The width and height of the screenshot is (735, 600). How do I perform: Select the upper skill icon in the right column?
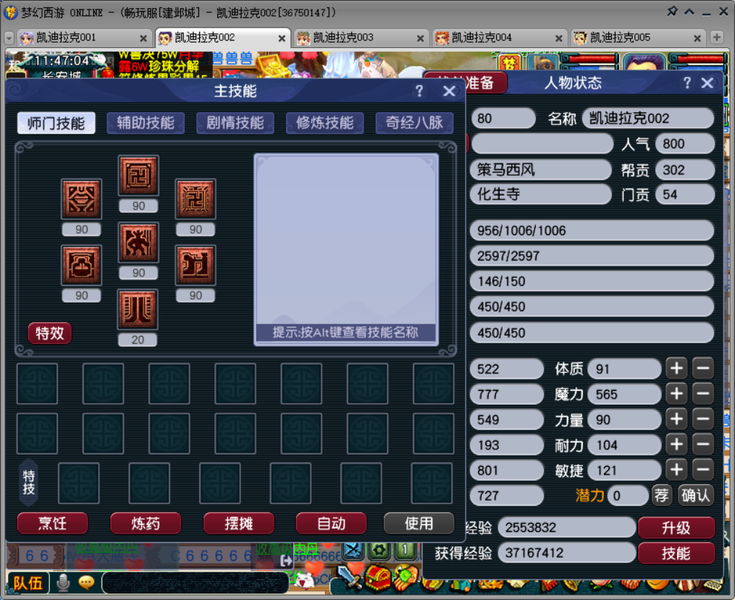[195, 199]
